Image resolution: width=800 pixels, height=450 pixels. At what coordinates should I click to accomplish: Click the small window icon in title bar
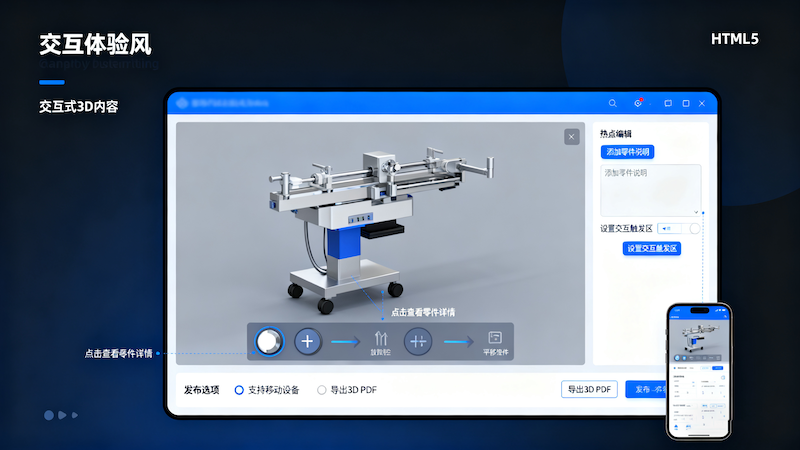pyautogui.click(x=668, y=103)
